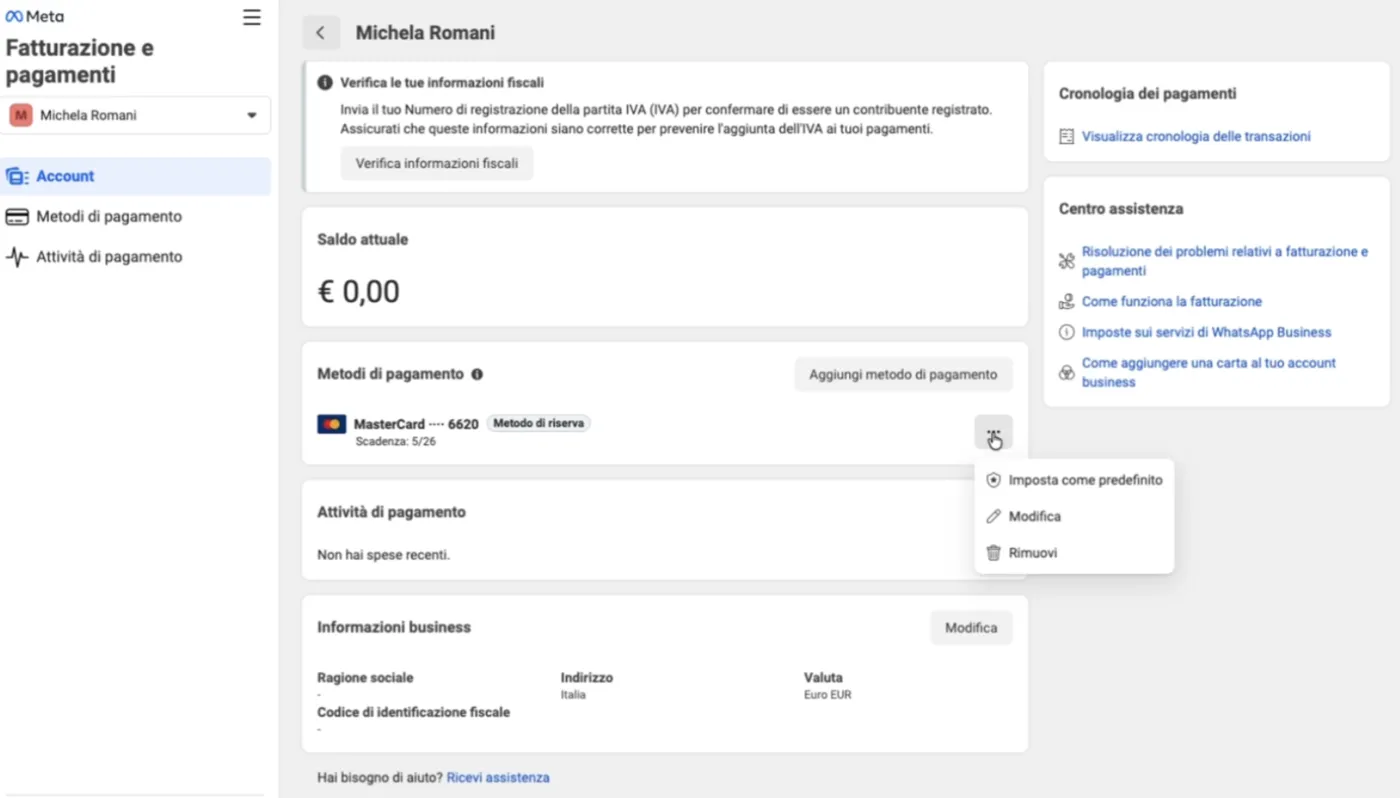Open the hamburger menu next to Meta logo
The width and height of the screenshot is (1400, 798).
click(x=252, y=17)
